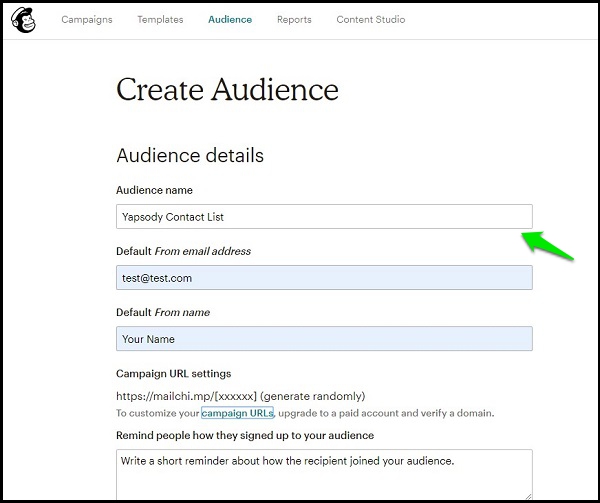
Task: Click the Create Audience heading
Action: point(227,90)
